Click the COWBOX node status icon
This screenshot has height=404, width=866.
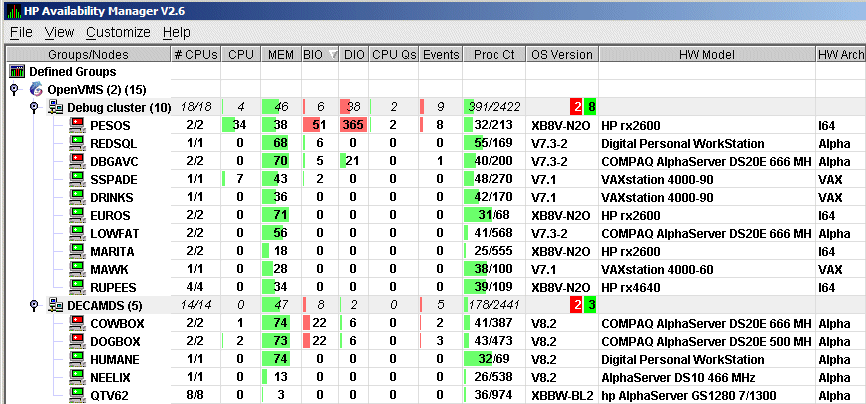pos(77,323)
